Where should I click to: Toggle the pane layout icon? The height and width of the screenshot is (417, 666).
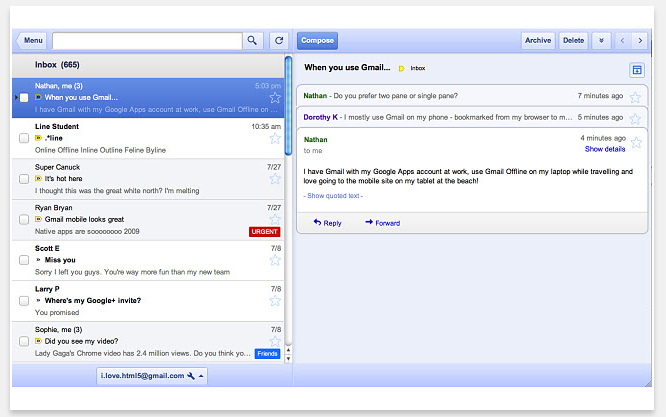[637, 70]
